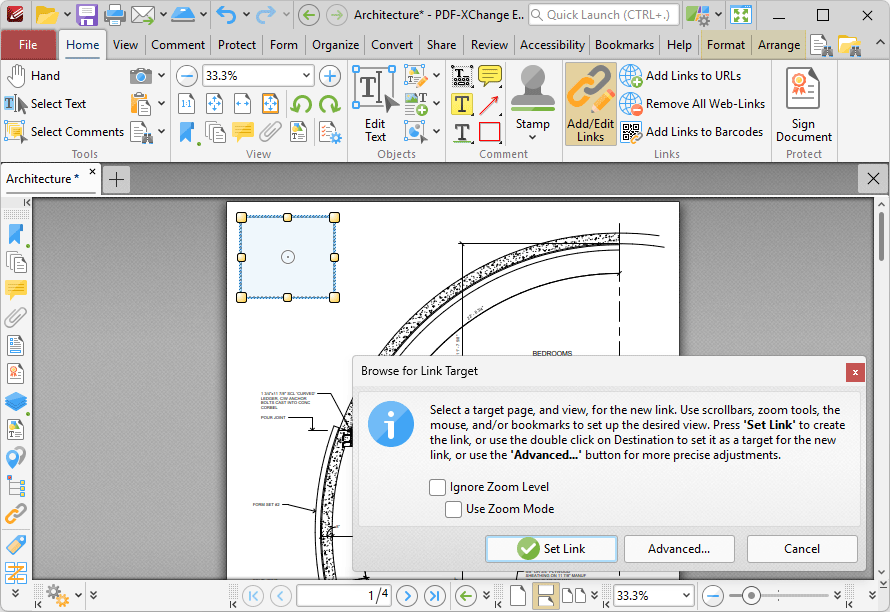
Task: Click Add Links to Barcodes
Action: 692,132
